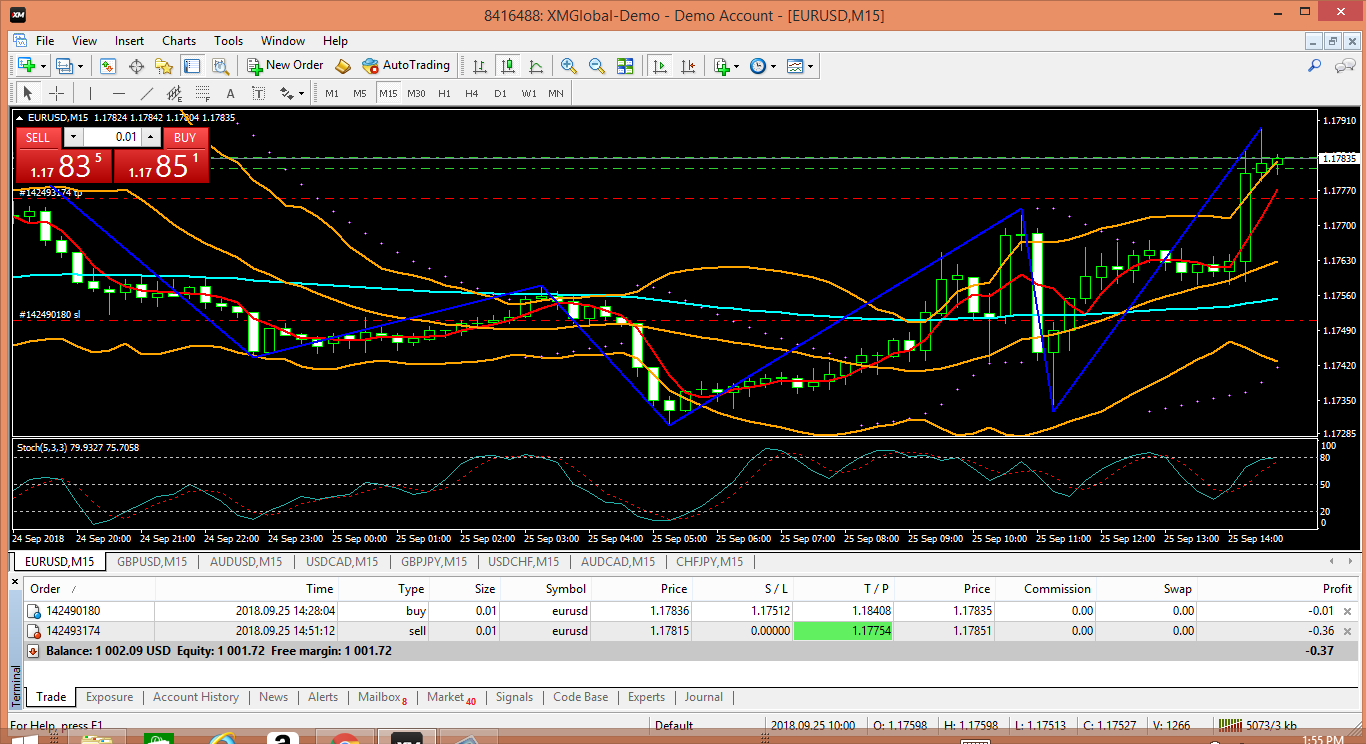Expand the Profiles dropdown arrow

(x=81, y=66)
